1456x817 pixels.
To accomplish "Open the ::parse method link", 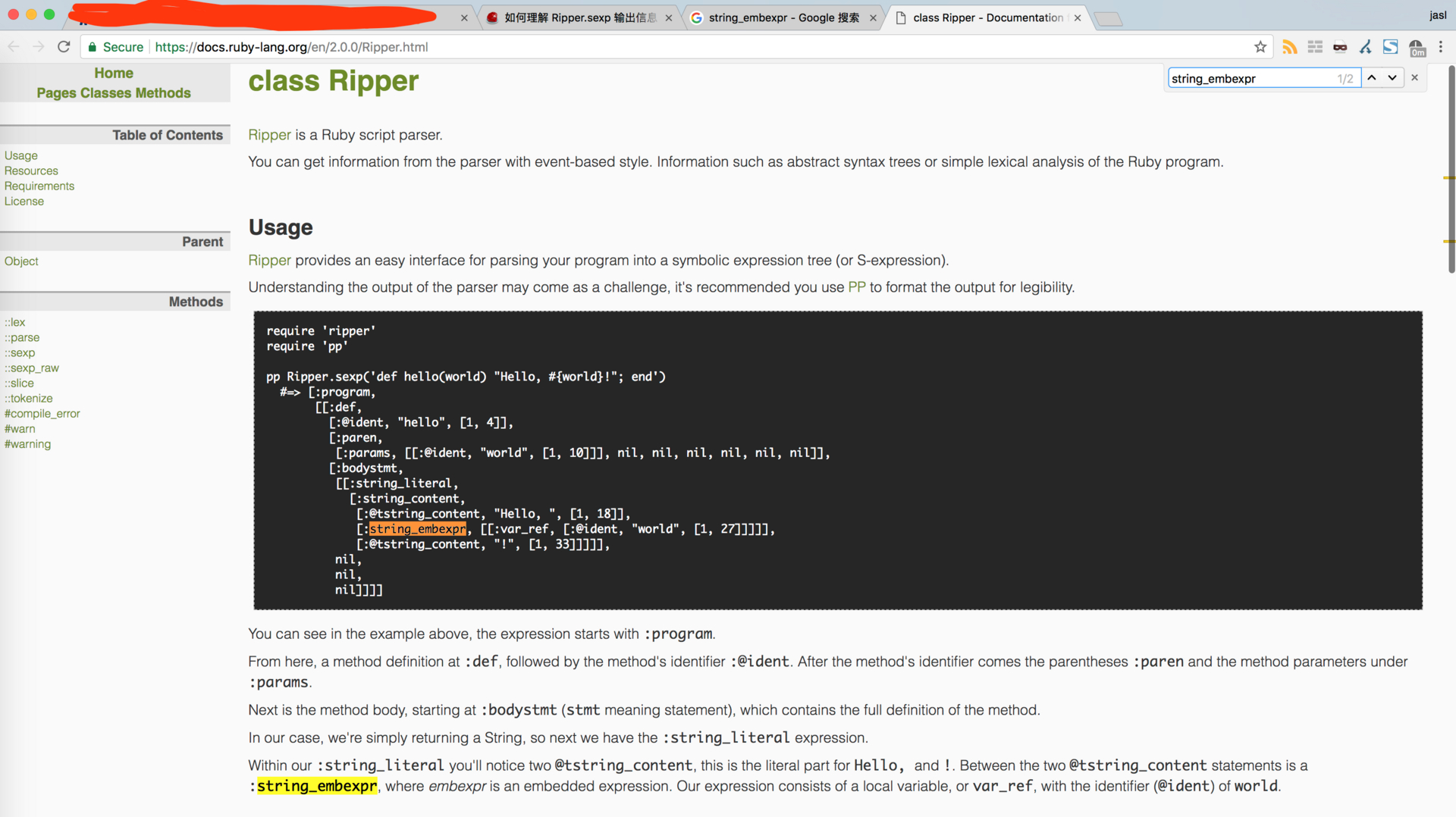I will point(22,337).
